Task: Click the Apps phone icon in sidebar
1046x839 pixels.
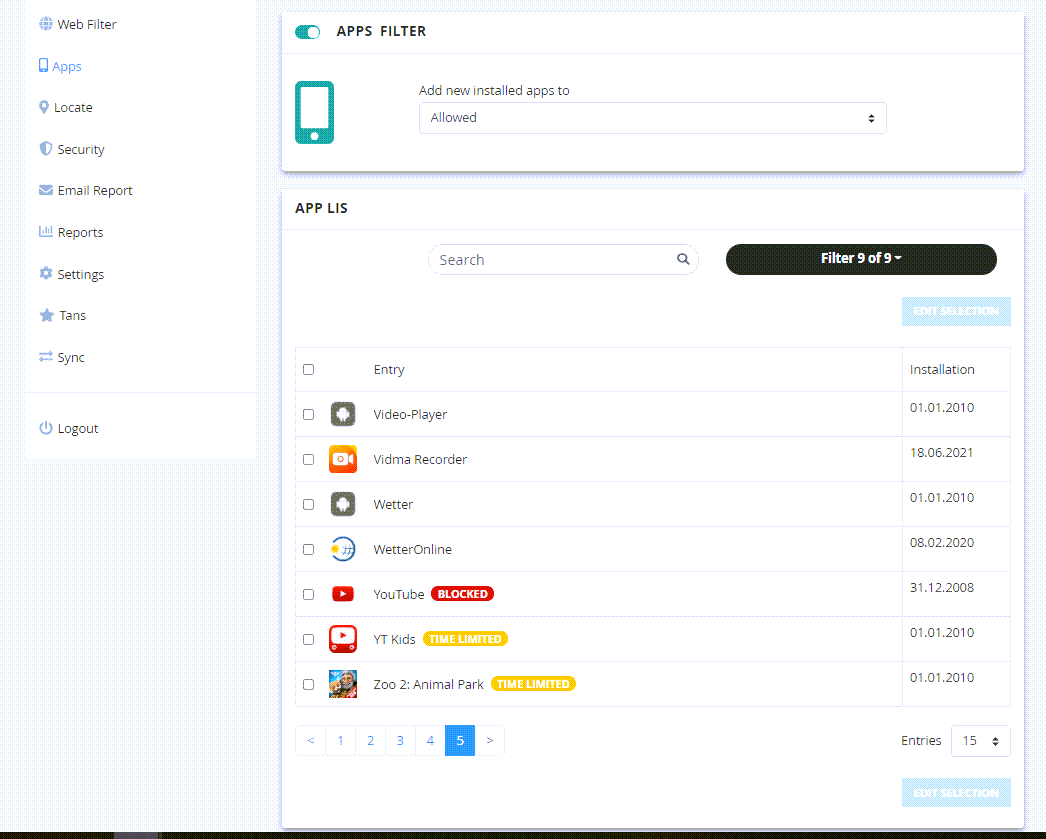Action: pyautogui.click(x=43, y=65)
